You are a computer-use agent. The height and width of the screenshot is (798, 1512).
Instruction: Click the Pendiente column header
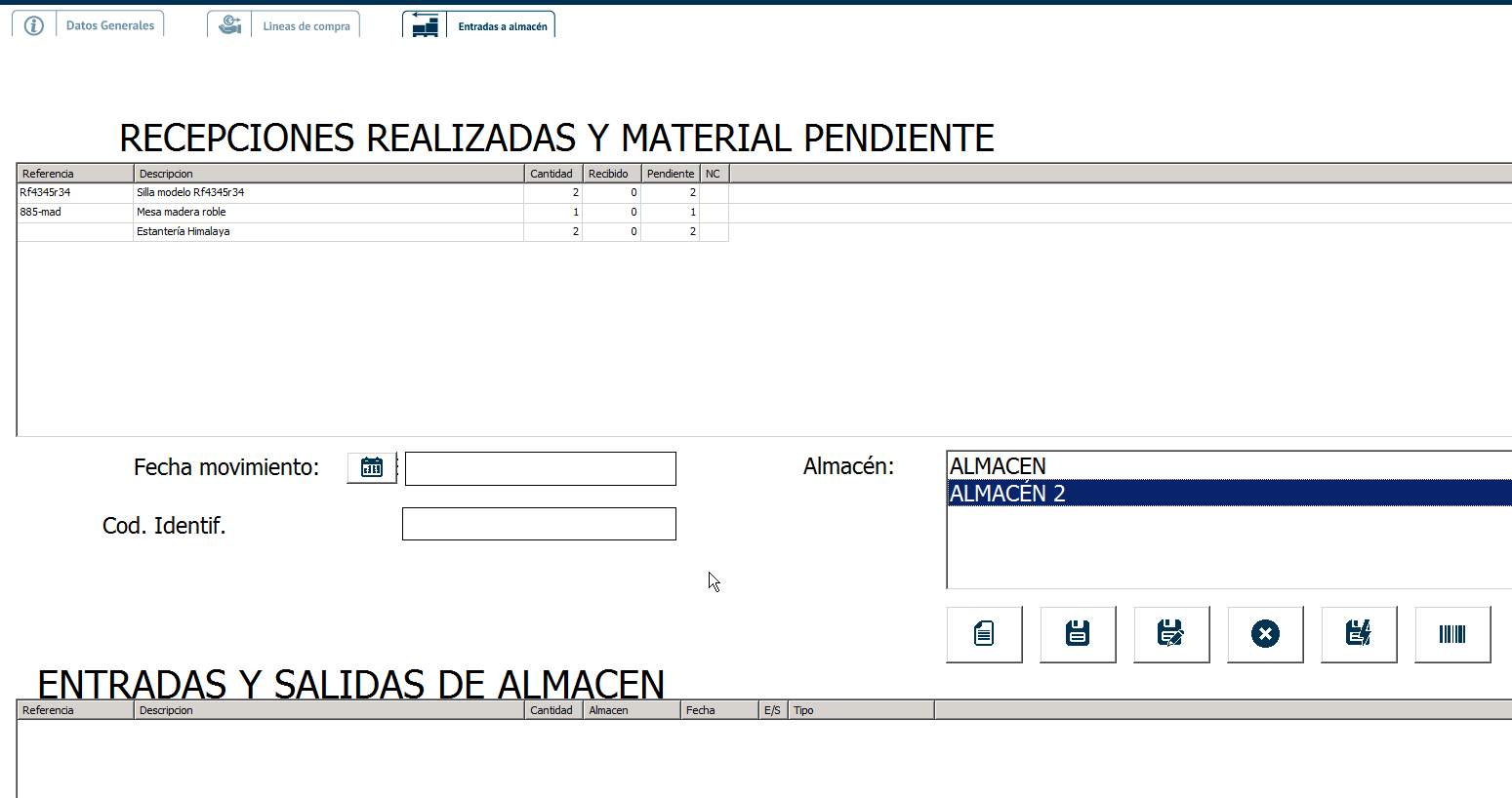tap(670, 174)
